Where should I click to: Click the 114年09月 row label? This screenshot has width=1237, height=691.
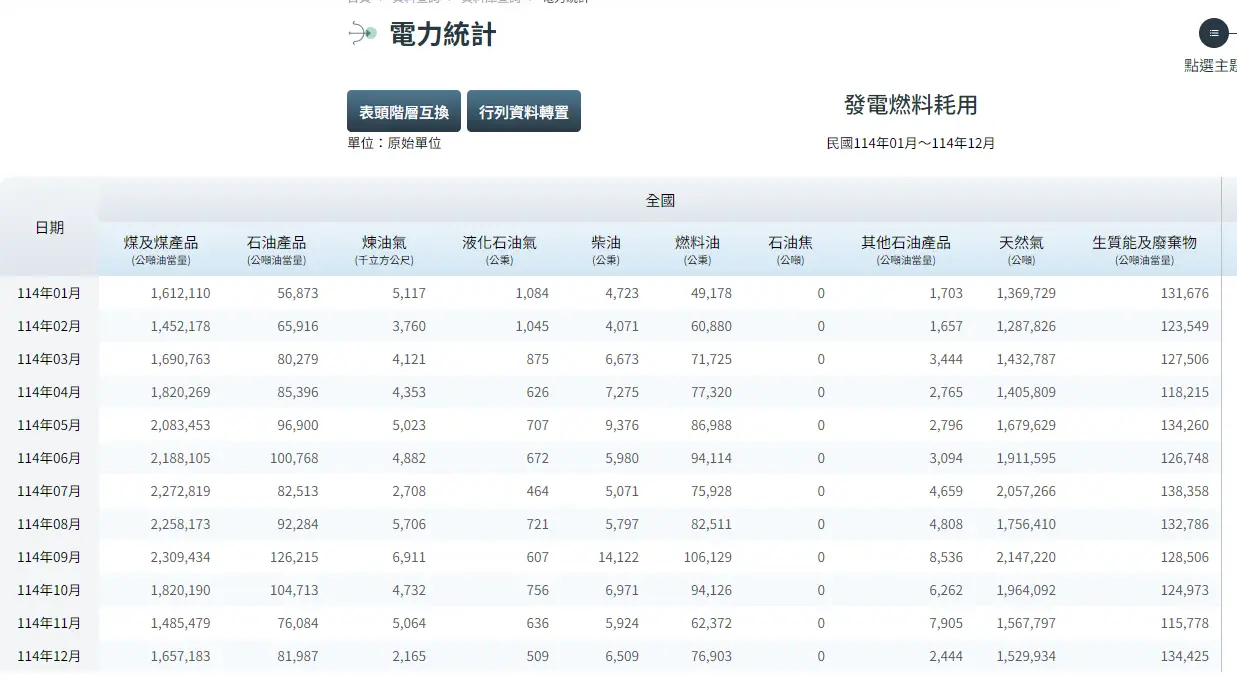(49, 557)
